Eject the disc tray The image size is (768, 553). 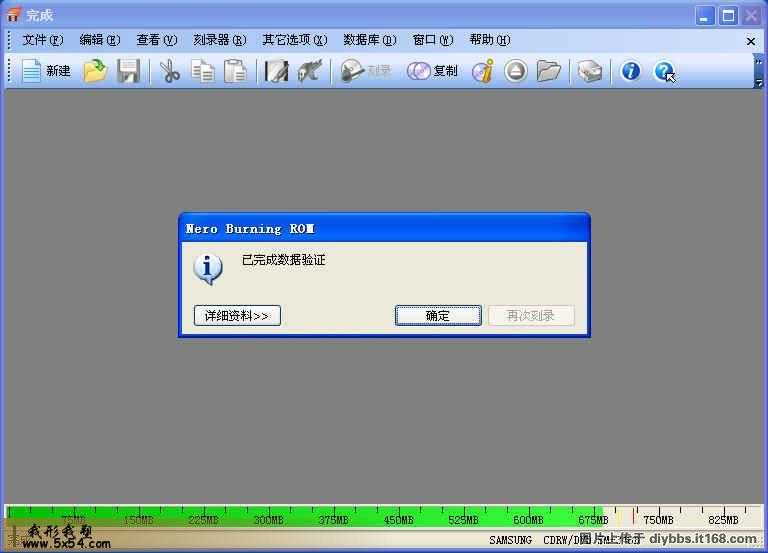click(x=515, y=72)
